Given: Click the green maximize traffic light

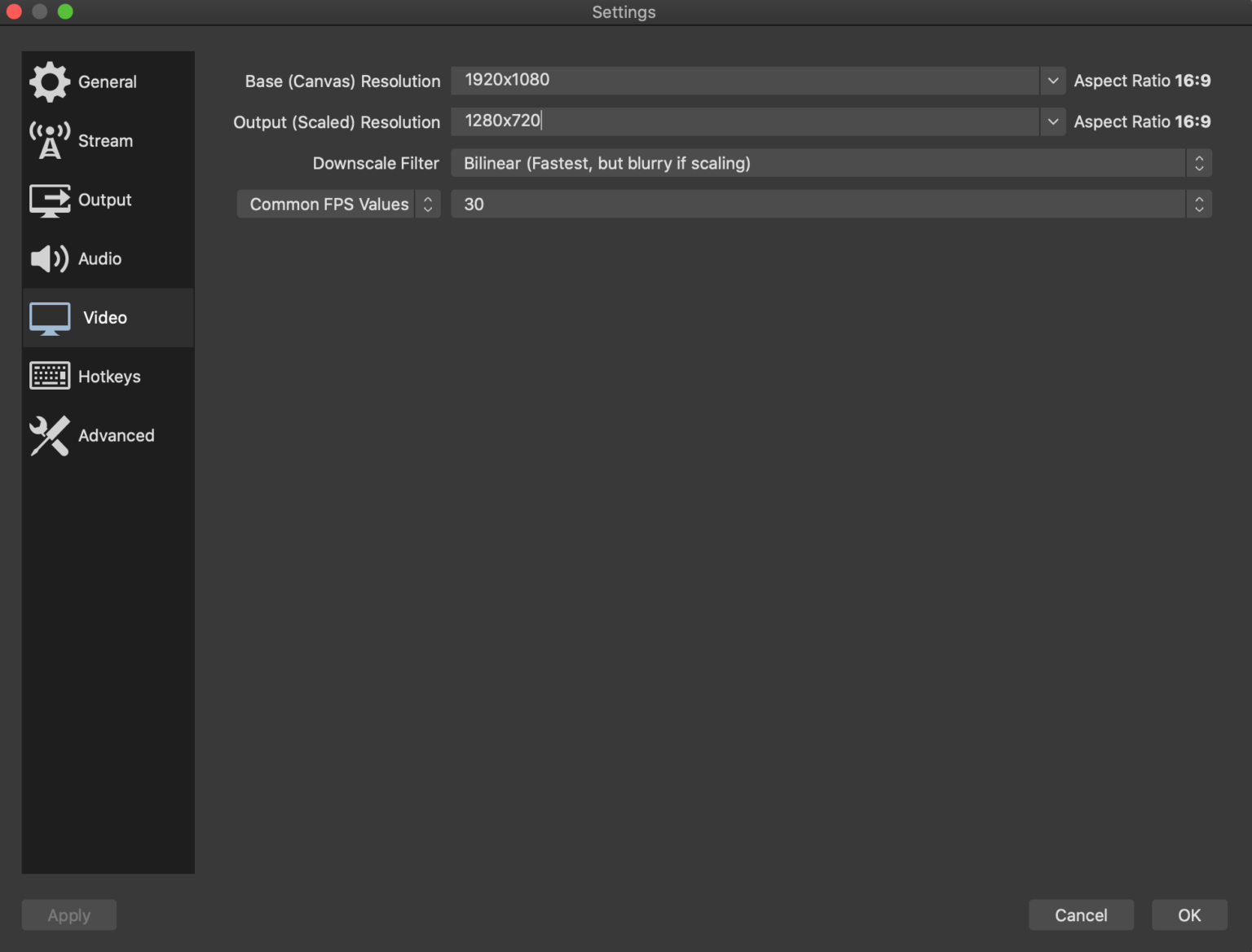Looking at the screenshot, I should click(66, 11).
